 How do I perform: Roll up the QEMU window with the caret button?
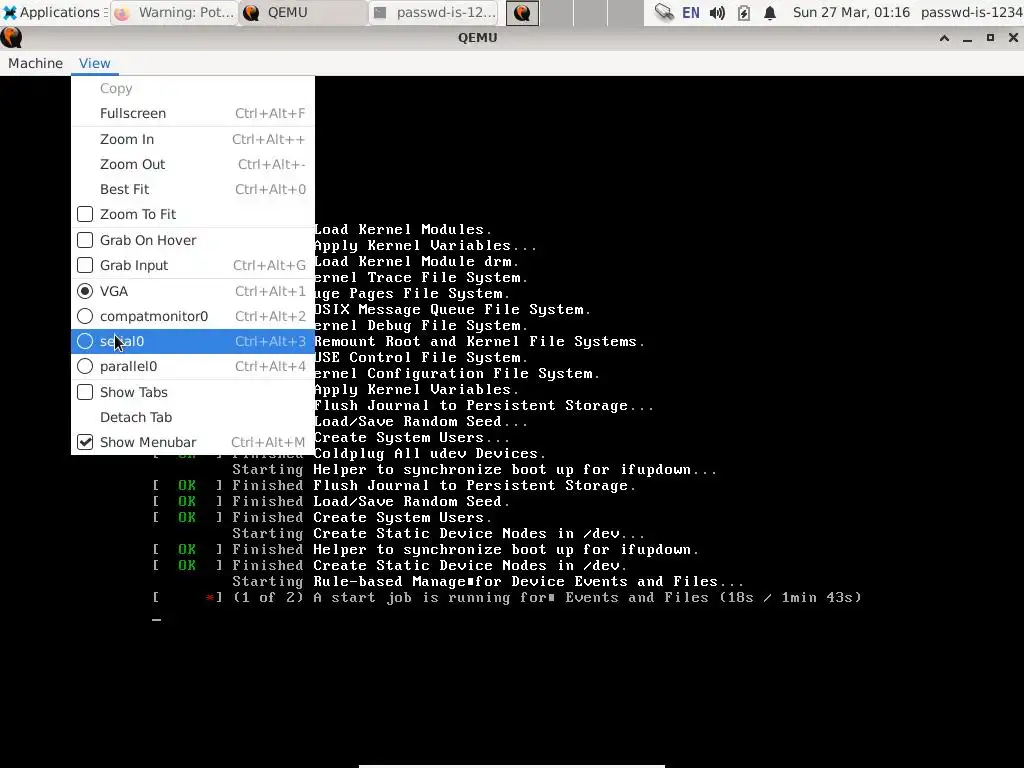944,38
